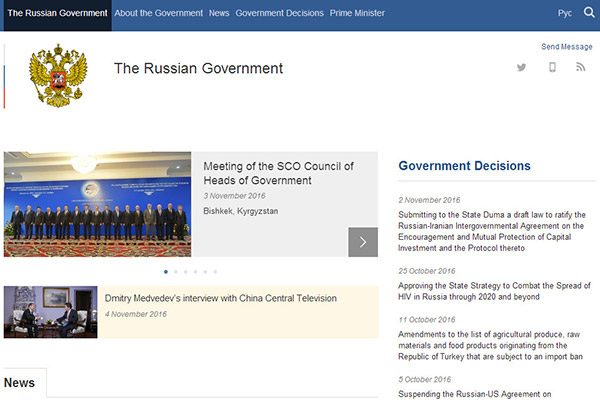Click the Russian coat of arms emblem

pyautogui.click(x=58, y=75)
